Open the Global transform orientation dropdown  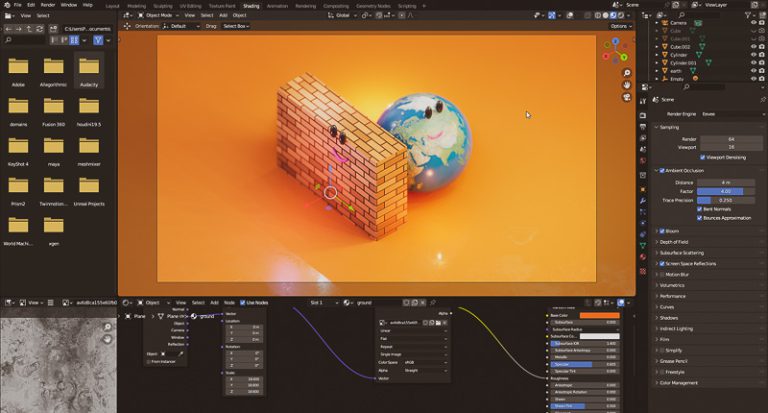pyautogui.click(x=342, y=15)
